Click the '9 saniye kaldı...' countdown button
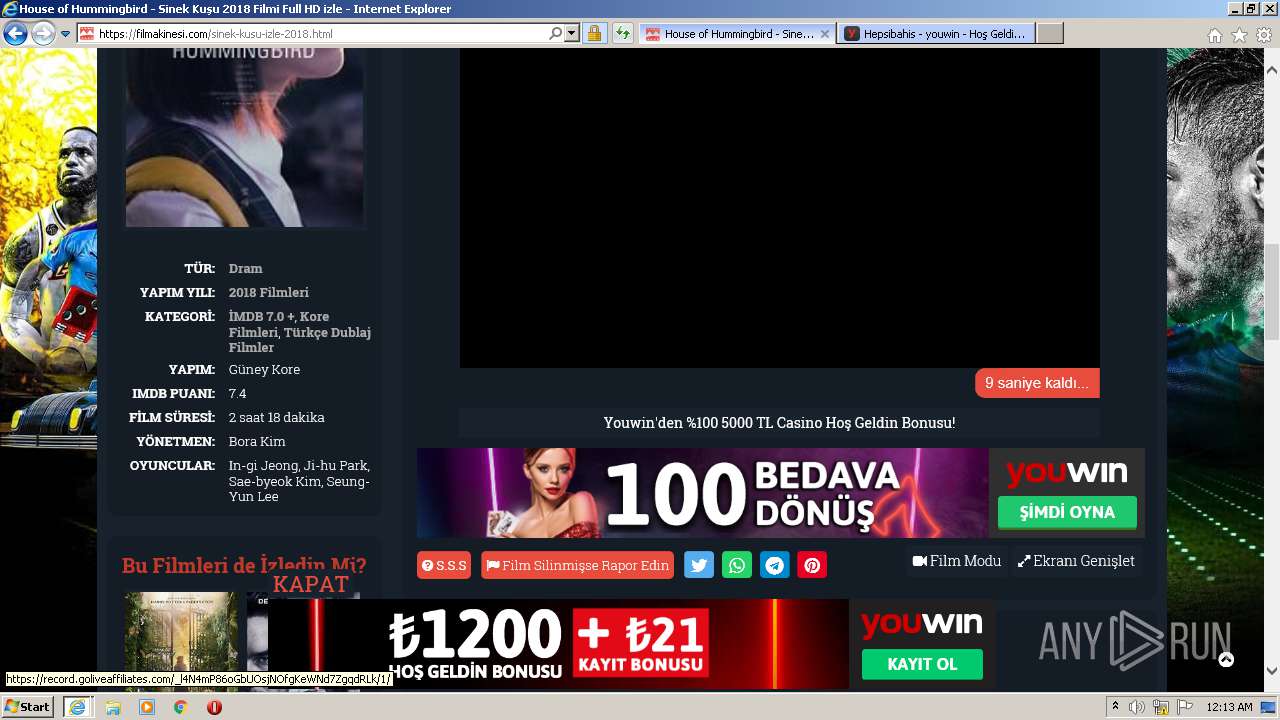Viewport: 1280px width, 720px height. [x=1037, y=383]
